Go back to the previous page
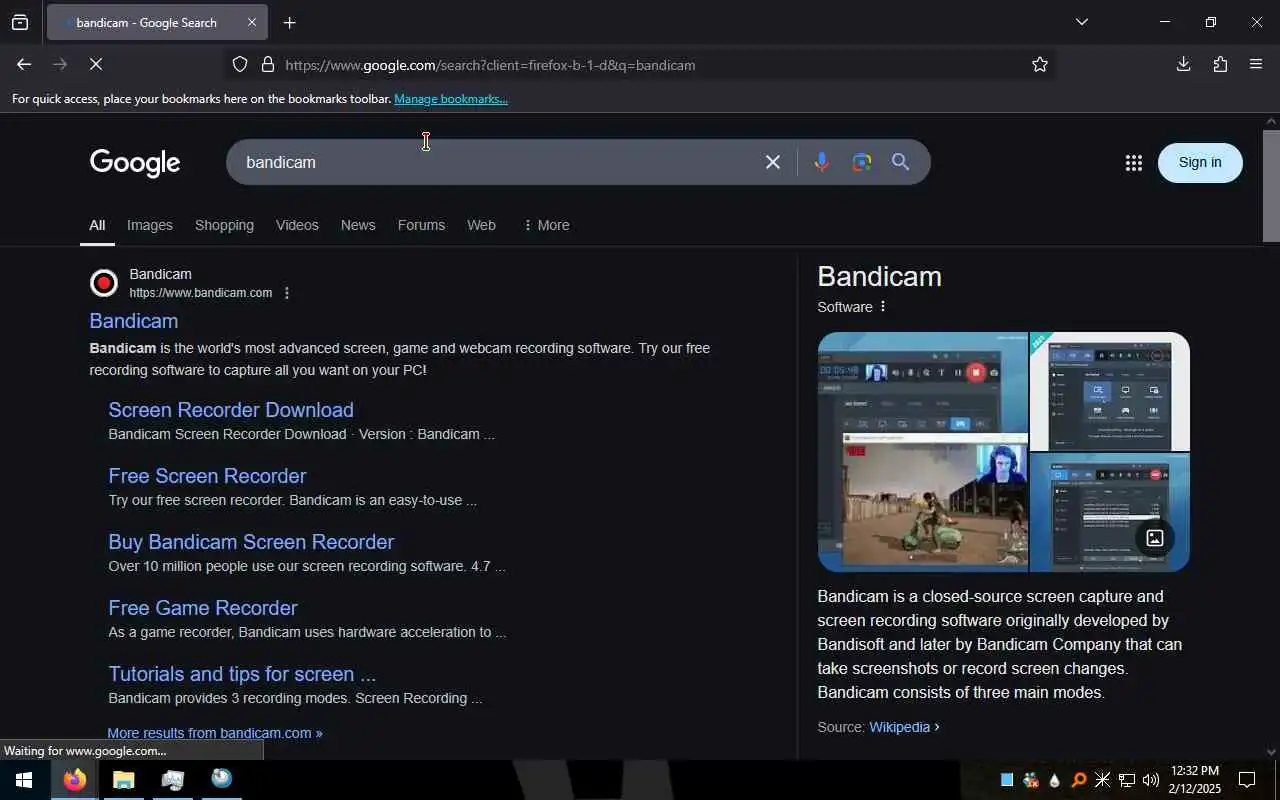 point(23,64)
